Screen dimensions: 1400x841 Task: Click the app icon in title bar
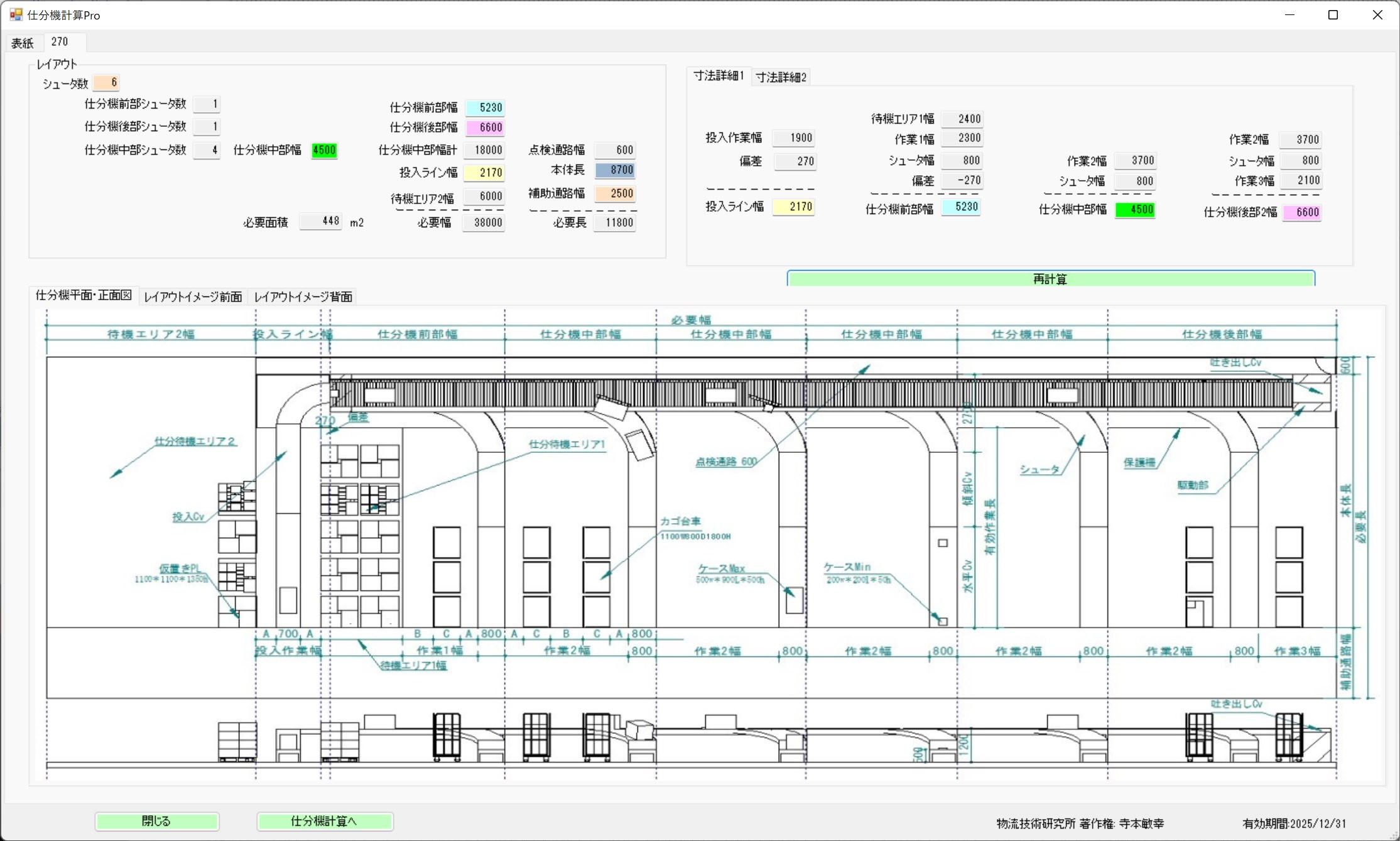[16, 14]
